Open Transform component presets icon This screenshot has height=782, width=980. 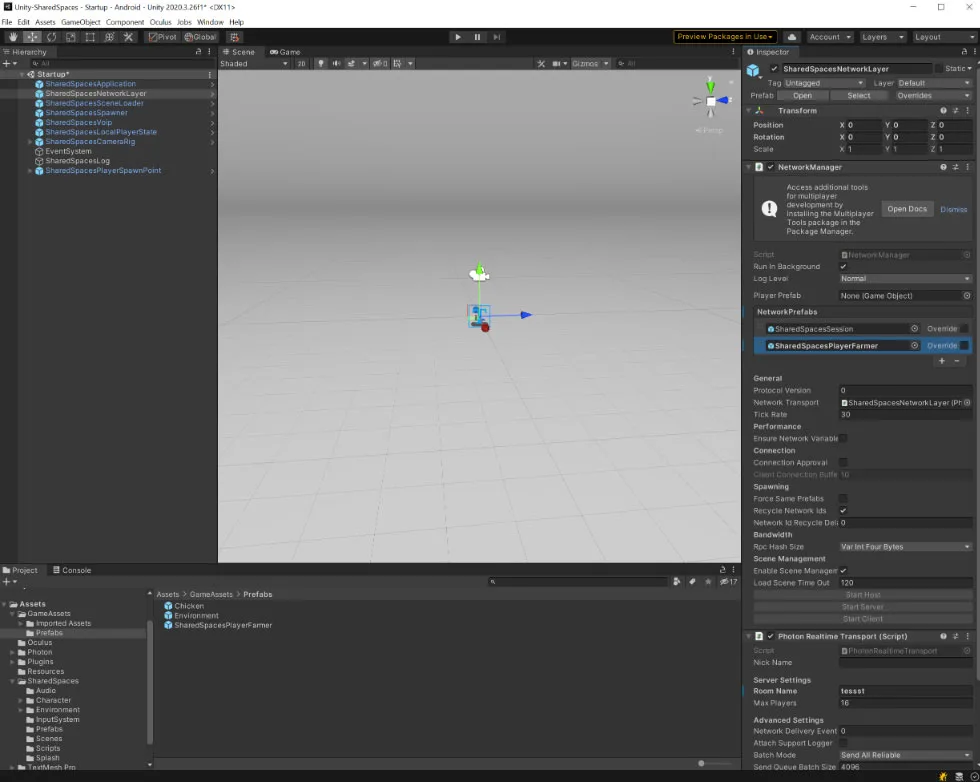[955, 111]
